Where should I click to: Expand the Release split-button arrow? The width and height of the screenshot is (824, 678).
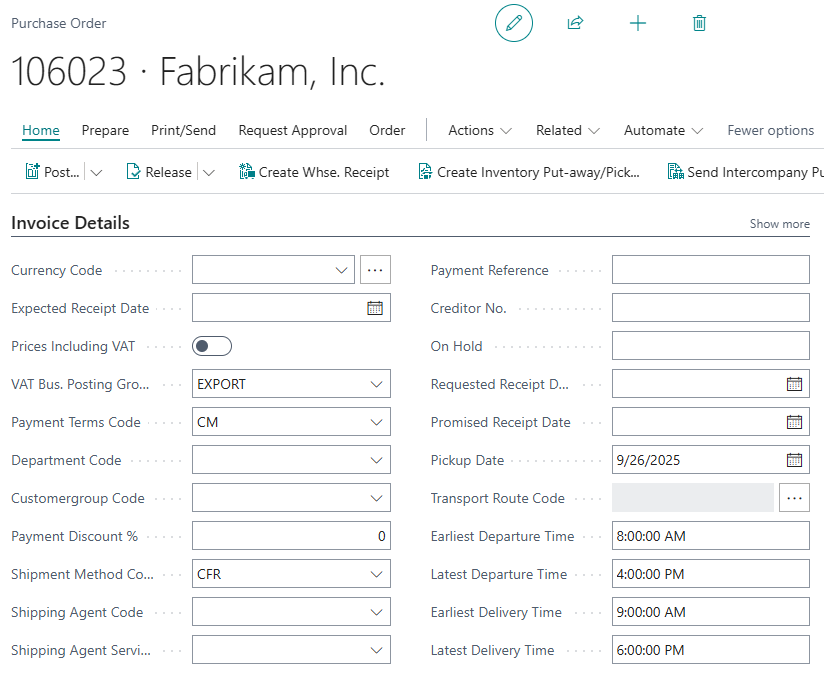[209, 172]
